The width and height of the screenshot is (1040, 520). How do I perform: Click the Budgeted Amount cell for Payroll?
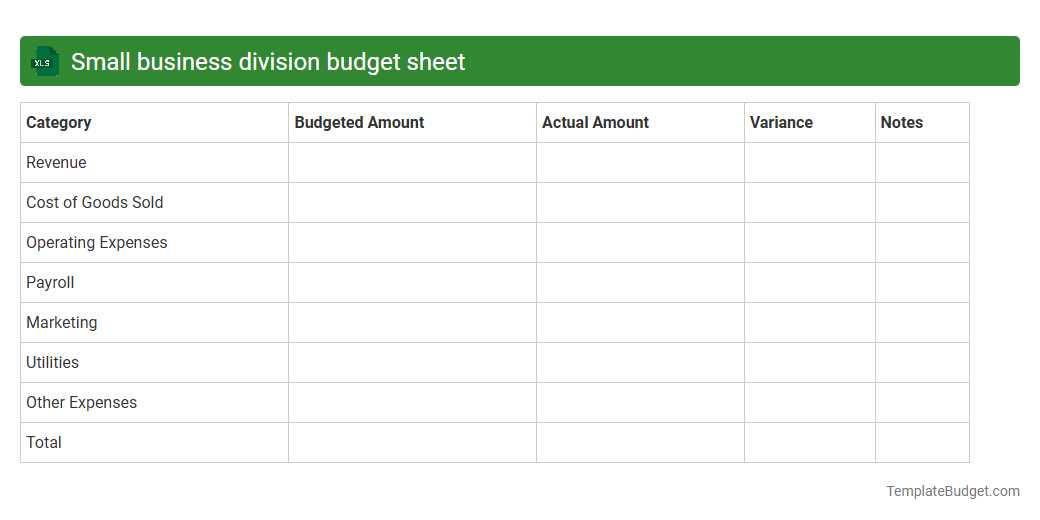[x=413, y=283]
